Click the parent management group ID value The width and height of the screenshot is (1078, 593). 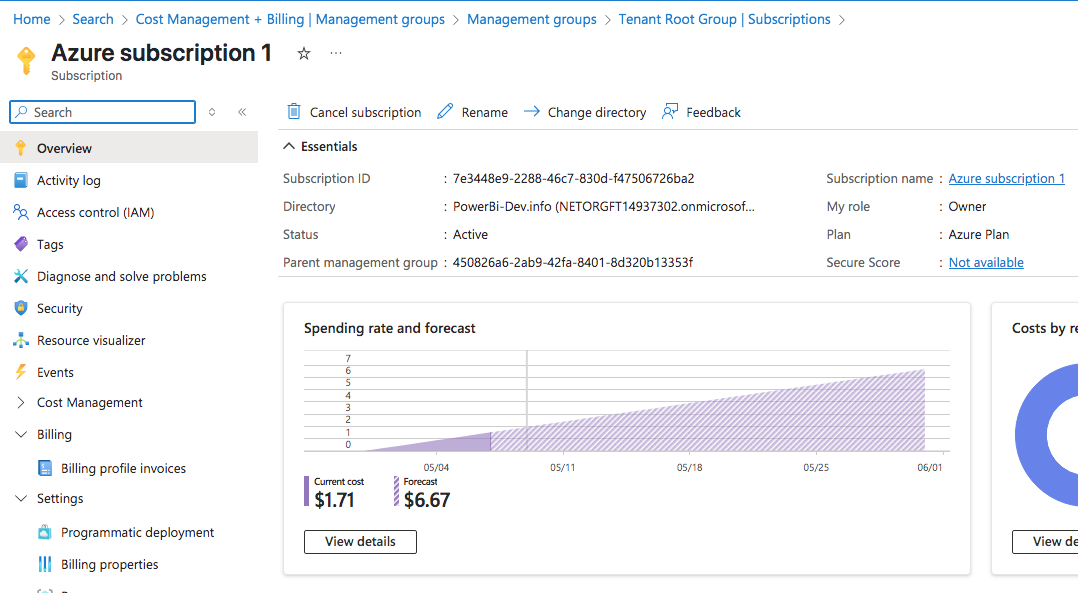pos(573,262)
